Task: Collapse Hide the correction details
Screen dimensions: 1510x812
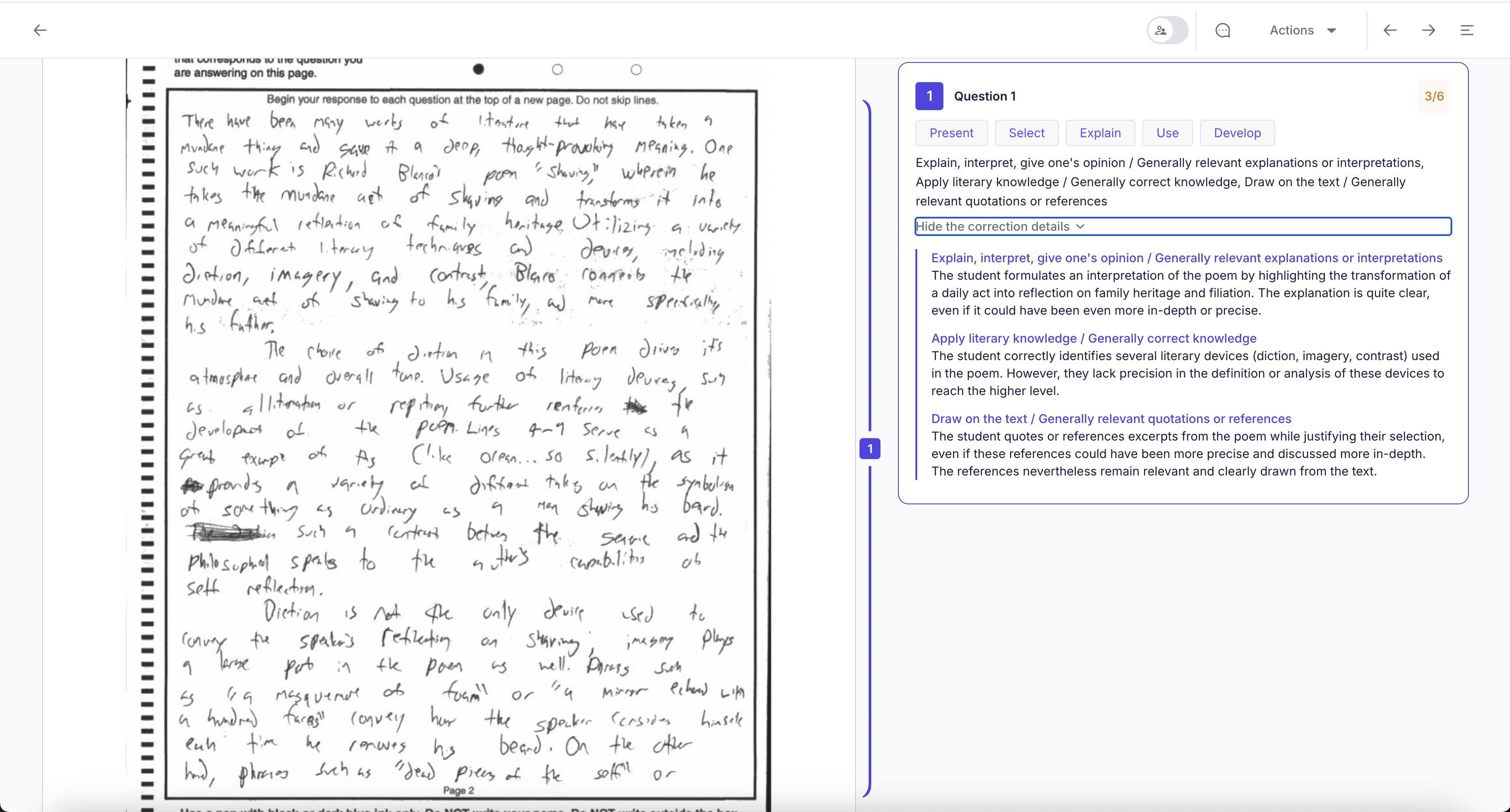Action: (1000, 227)
